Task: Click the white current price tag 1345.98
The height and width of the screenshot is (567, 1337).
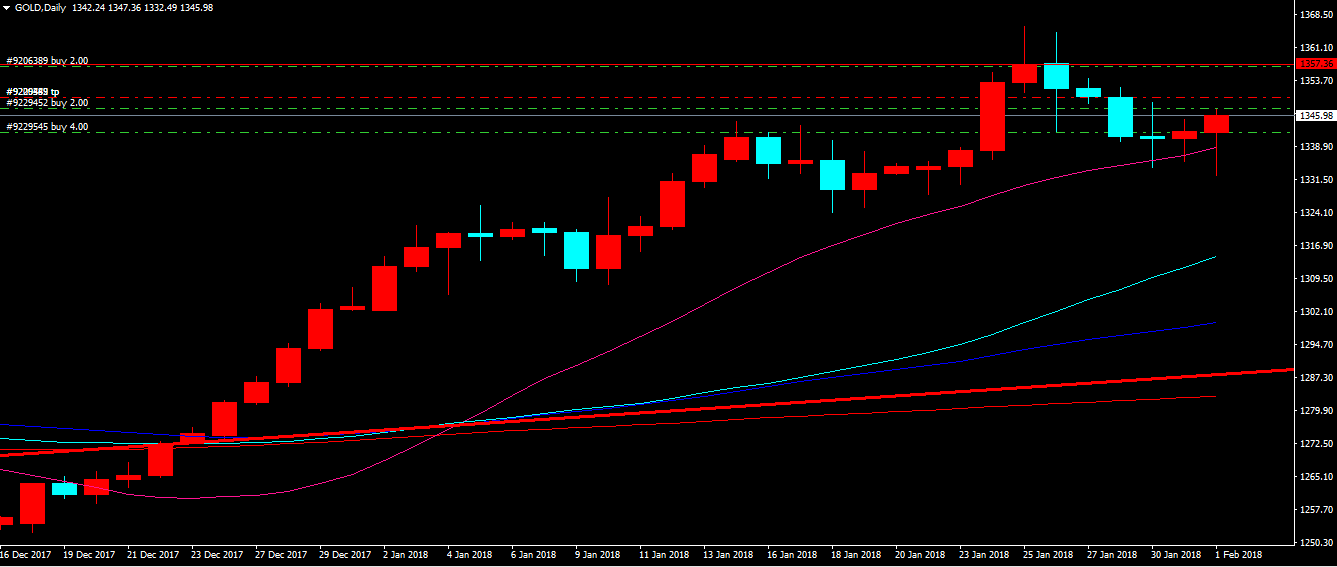Action: [1316, 115]
